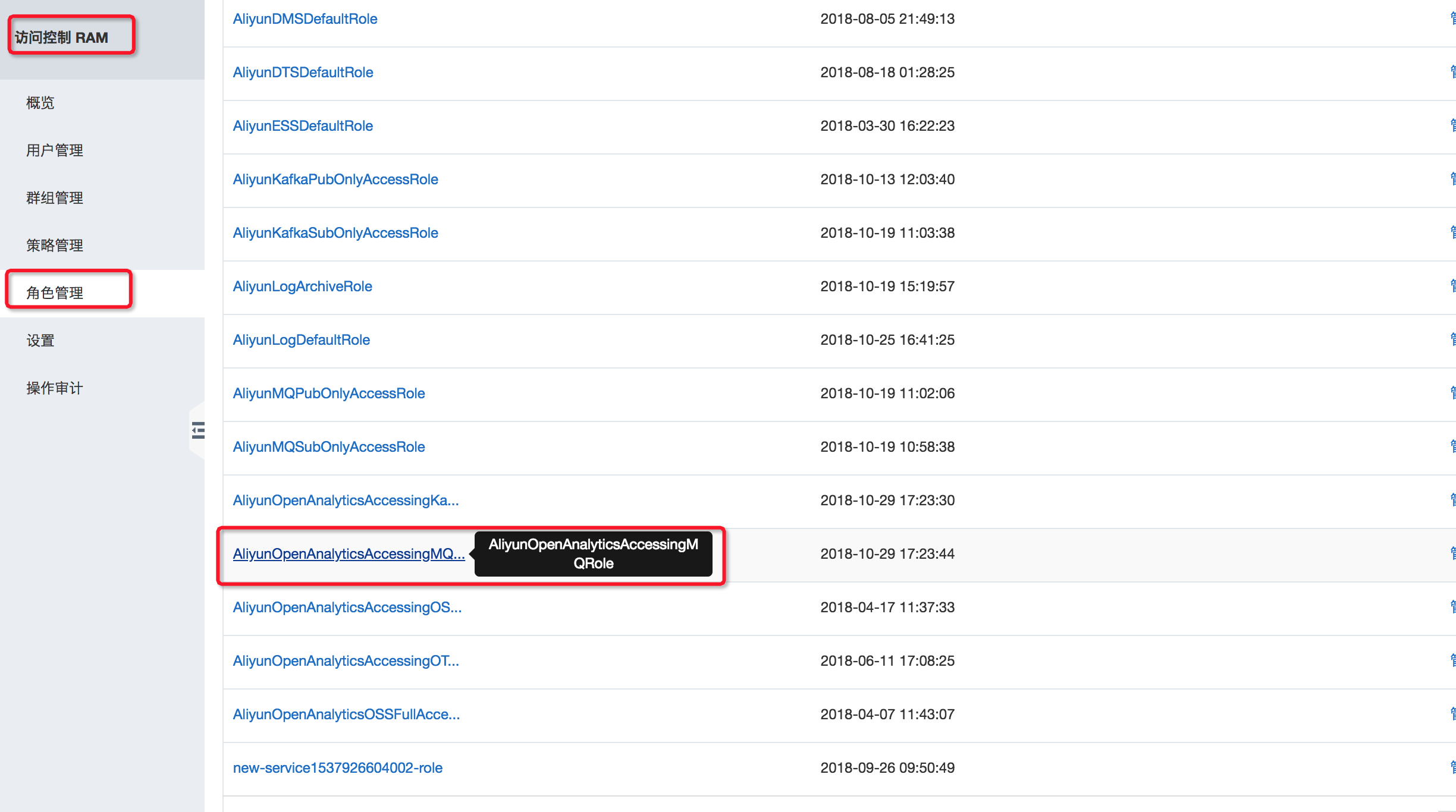Click the creation time 2018-10-19 10:58:38

(x=887, y=447)
